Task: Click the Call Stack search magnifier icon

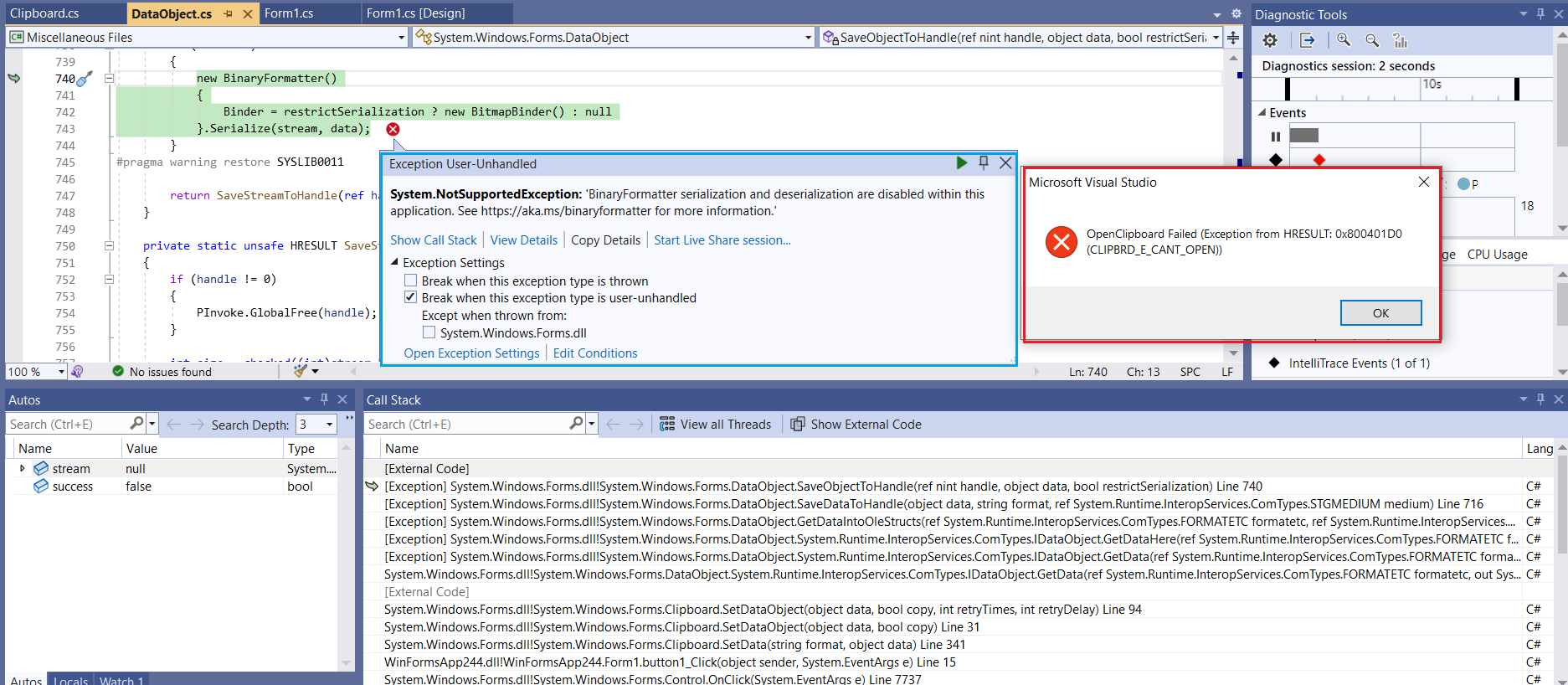Action: coord(576,424)
